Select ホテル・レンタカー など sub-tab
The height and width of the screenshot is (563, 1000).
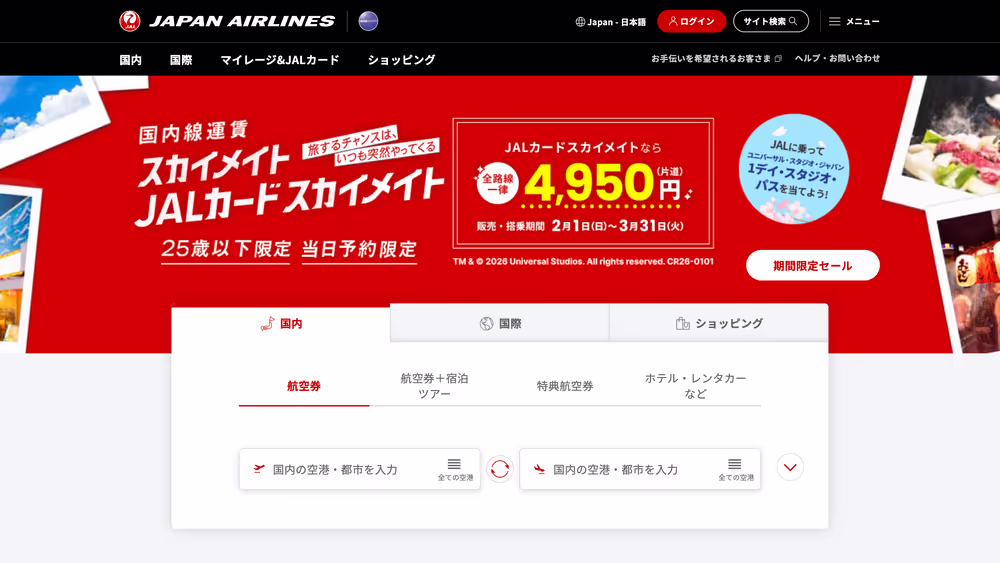pos(695,386)
